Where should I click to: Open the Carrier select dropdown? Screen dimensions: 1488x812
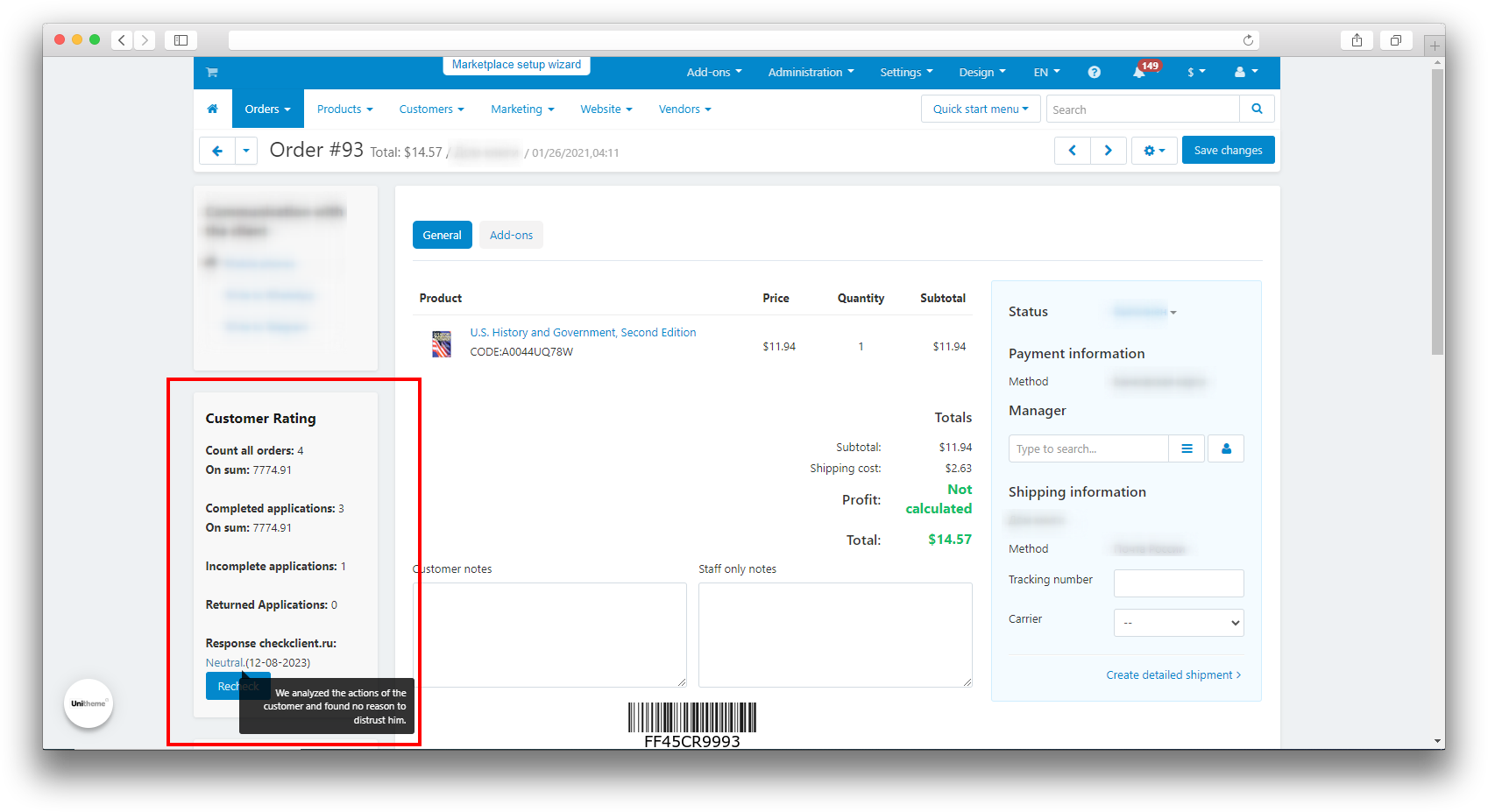pos(1179,623)
